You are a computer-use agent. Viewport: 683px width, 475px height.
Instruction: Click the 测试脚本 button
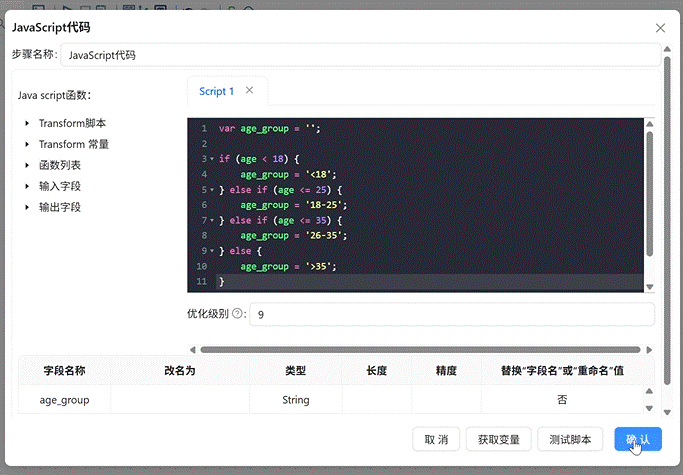point(570,439)
